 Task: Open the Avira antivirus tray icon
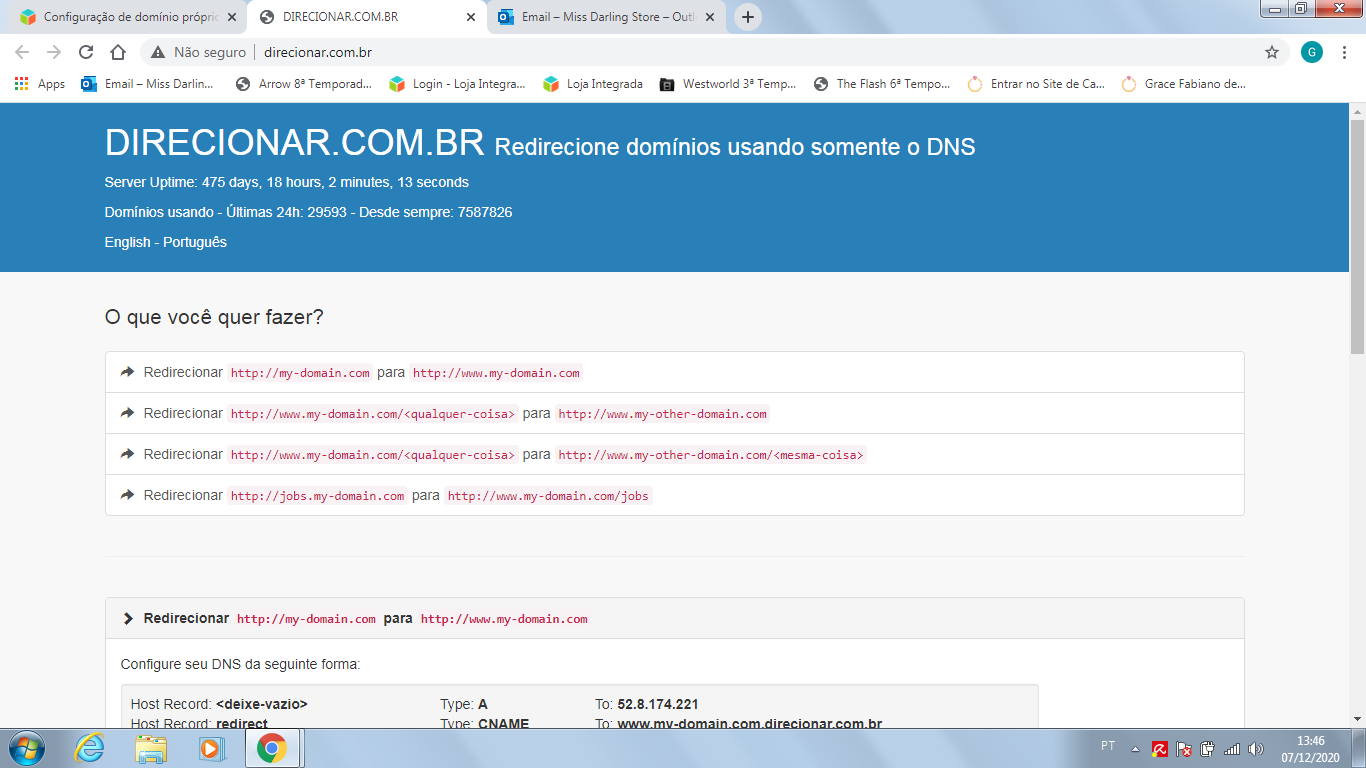pos(1160,748)
